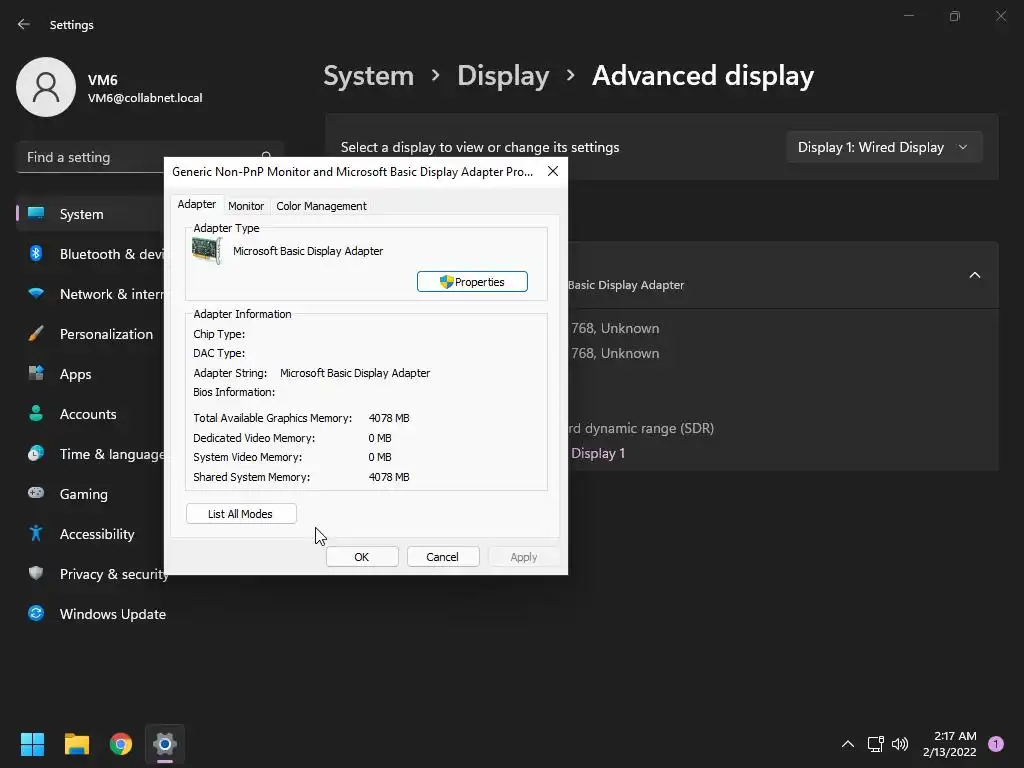1024x768 pixels.
Task: Open Accessibility settings
Action: point(90,534)
